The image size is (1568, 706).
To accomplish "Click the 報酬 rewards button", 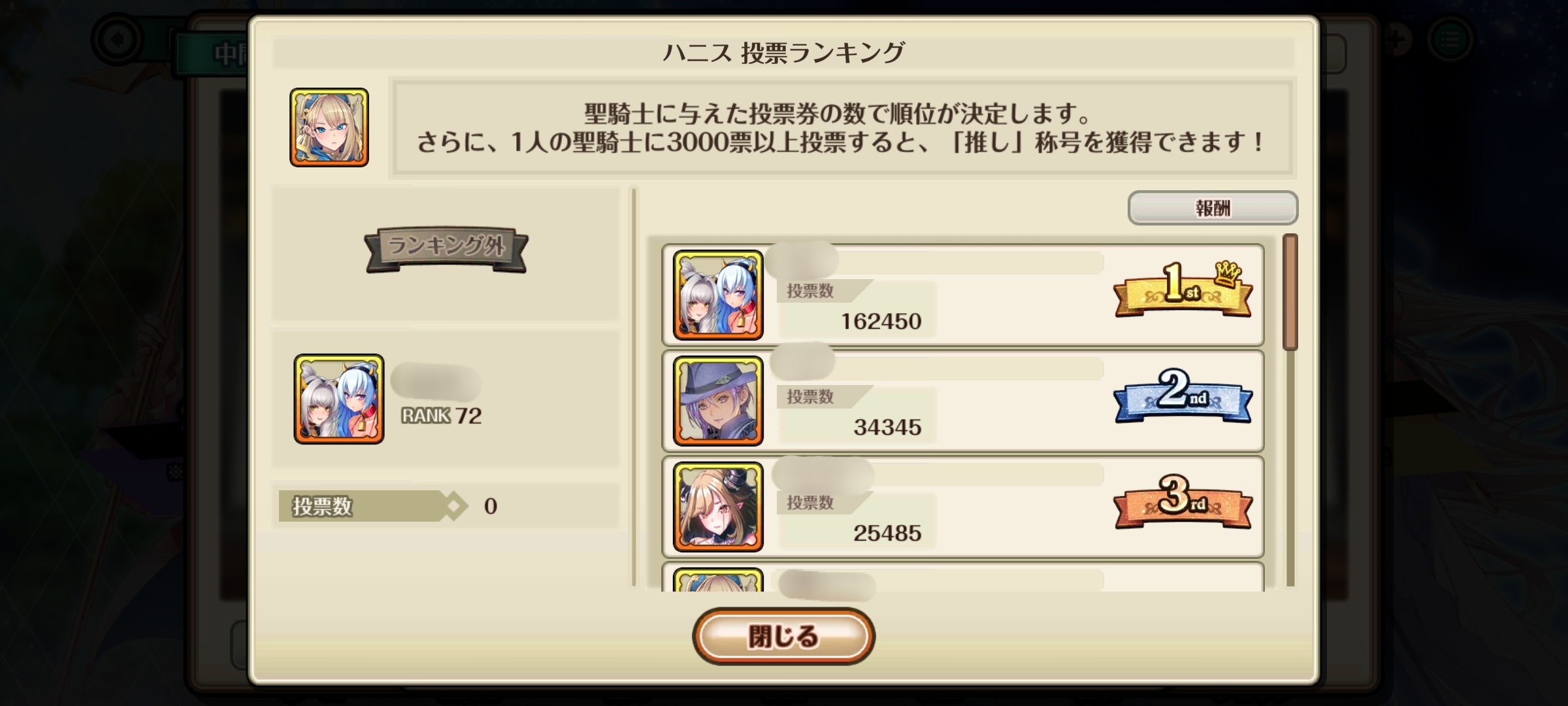I will pos(1213,208).
